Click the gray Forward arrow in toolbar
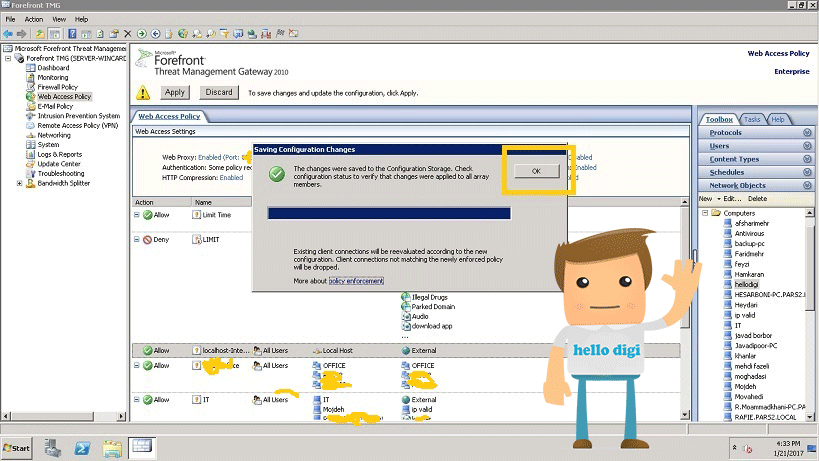The height and width of the screenshot is (461, 819). tap(21, 34)
